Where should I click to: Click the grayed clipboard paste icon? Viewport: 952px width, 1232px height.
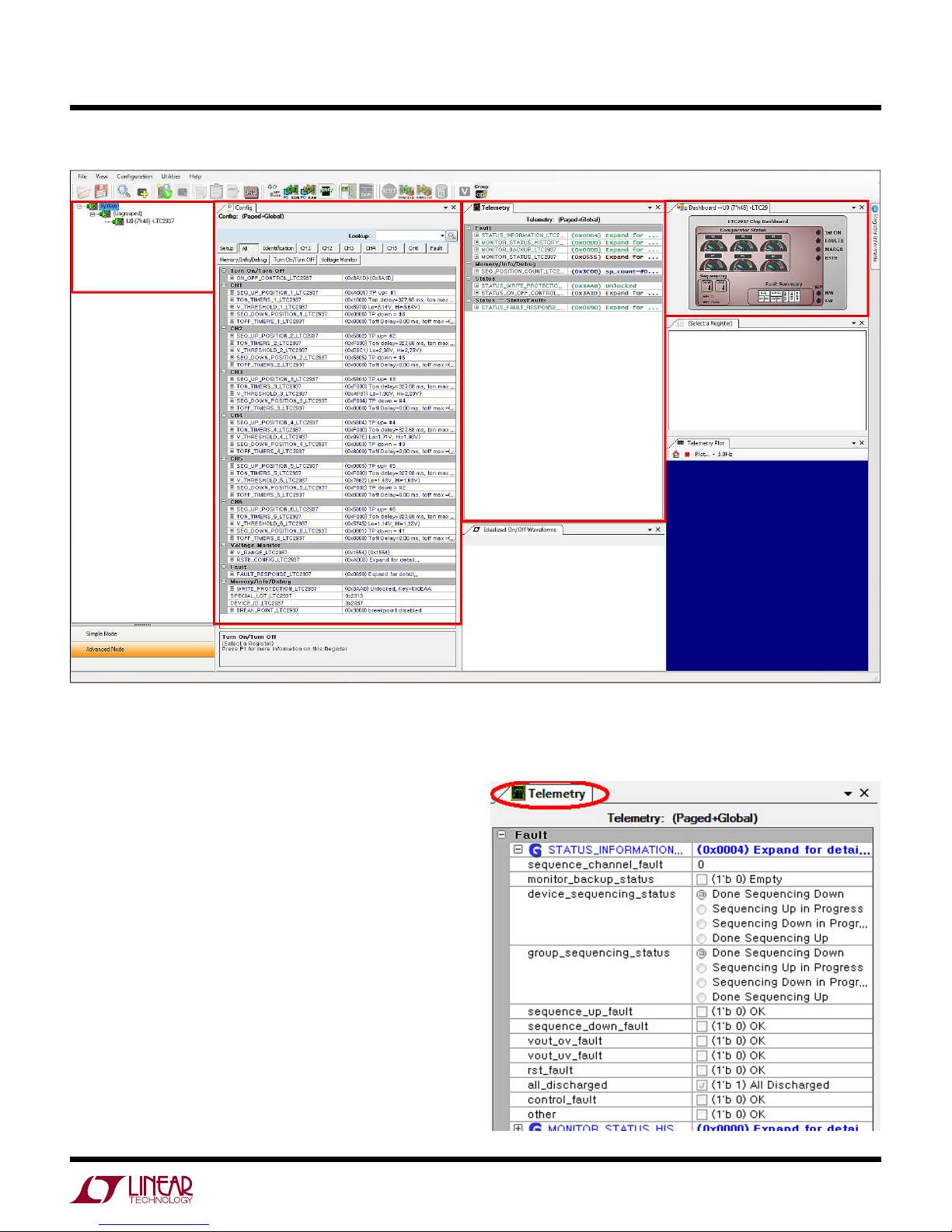coord(217,191)
